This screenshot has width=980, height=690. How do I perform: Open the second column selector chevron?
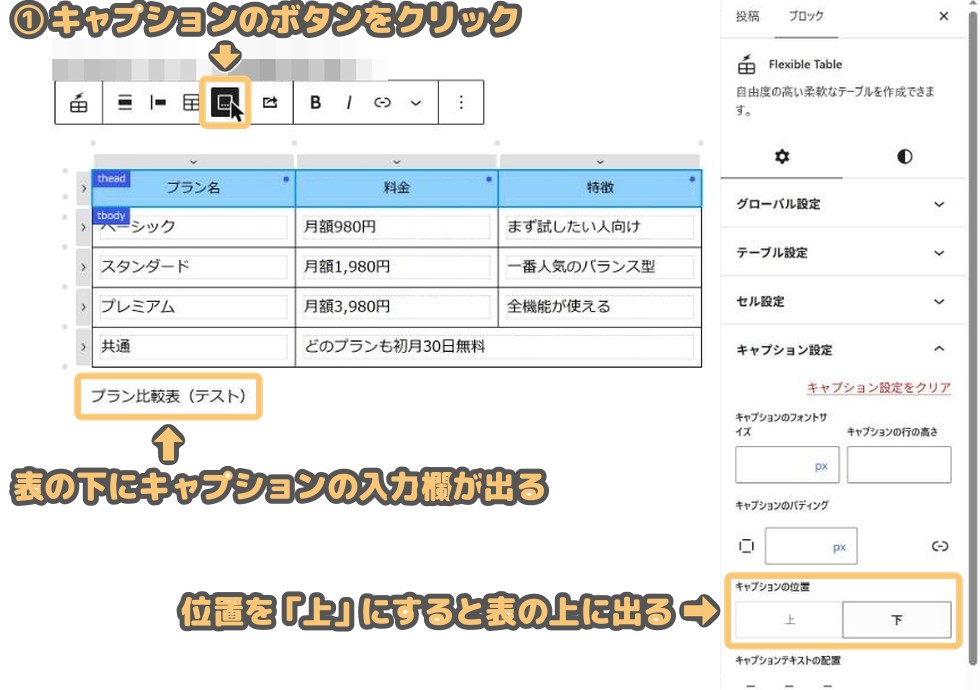coord(397,162)
